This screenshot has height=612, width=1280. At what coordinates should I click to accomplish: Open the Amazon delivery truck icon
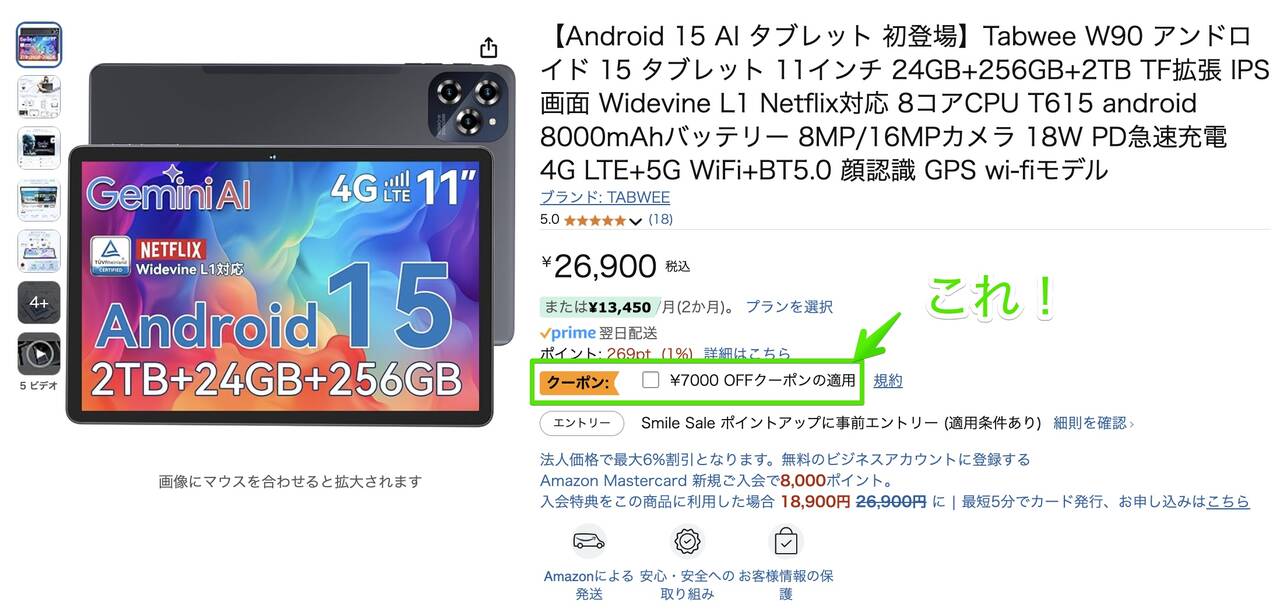[x=589, y=541]
